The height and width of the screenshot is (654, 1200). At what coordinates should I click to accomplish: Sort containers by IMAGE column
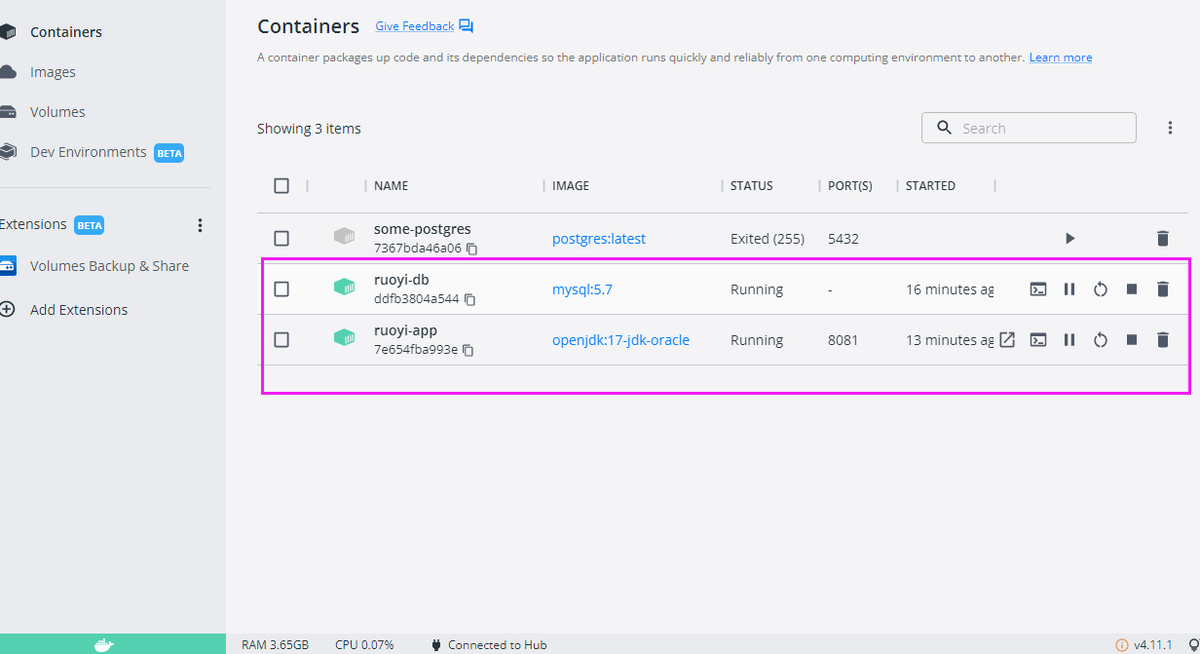click(x=571, y=186)
